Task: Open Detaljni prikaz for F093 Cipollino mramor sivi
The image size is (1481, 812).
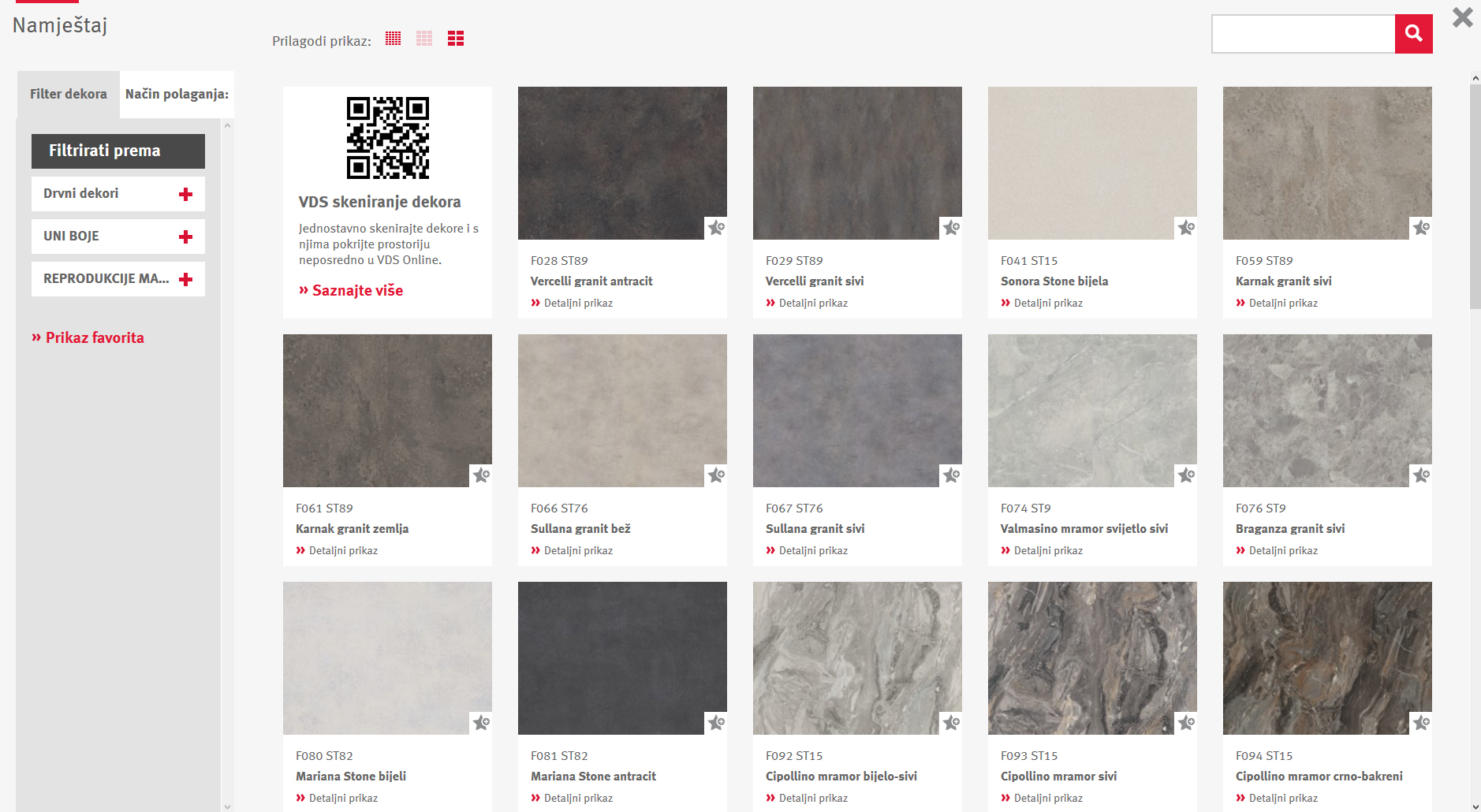Action: (x=1042, y=798)
